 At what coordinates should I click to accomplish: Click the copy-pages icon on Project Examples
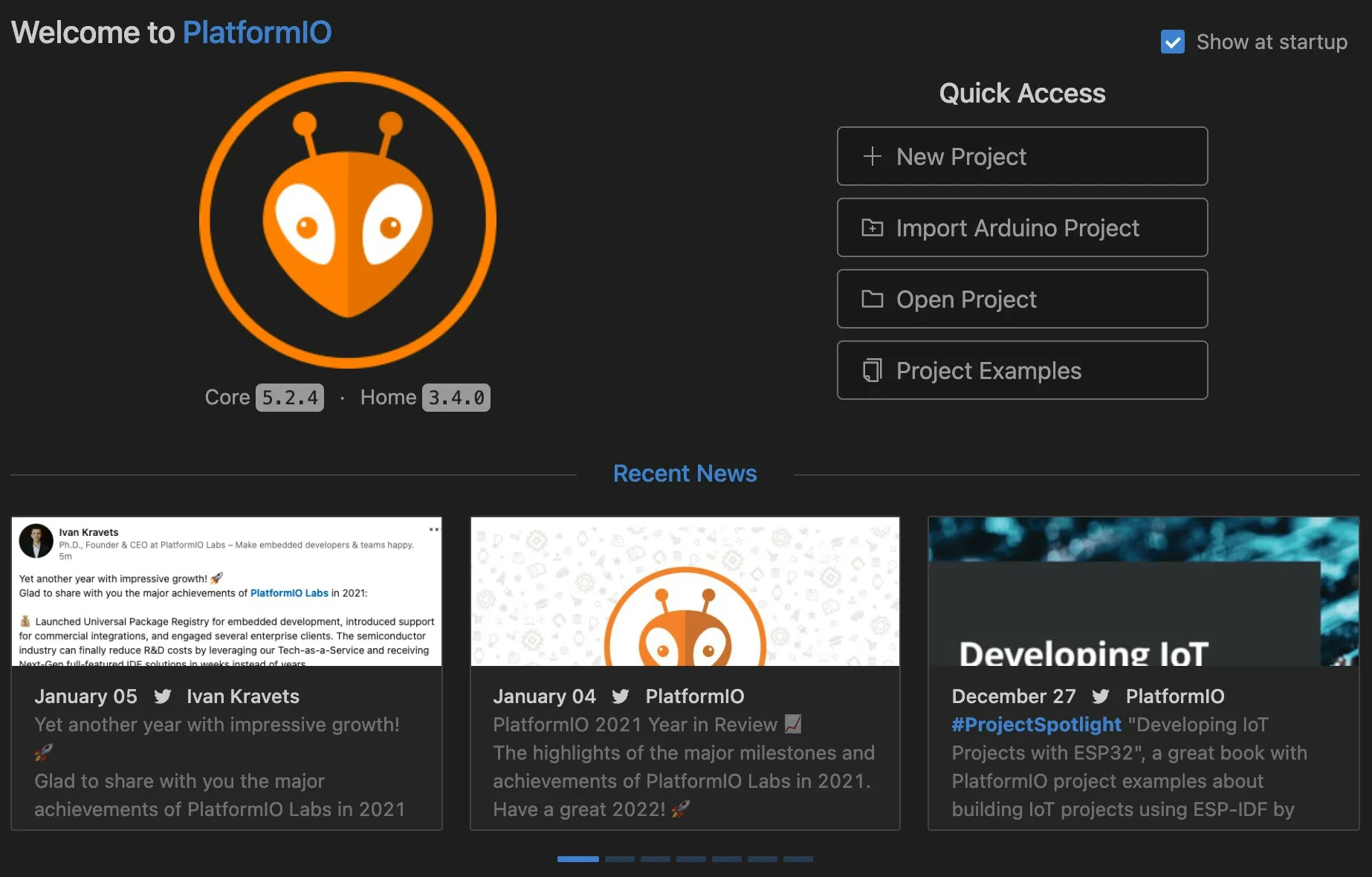pos(873,370)
